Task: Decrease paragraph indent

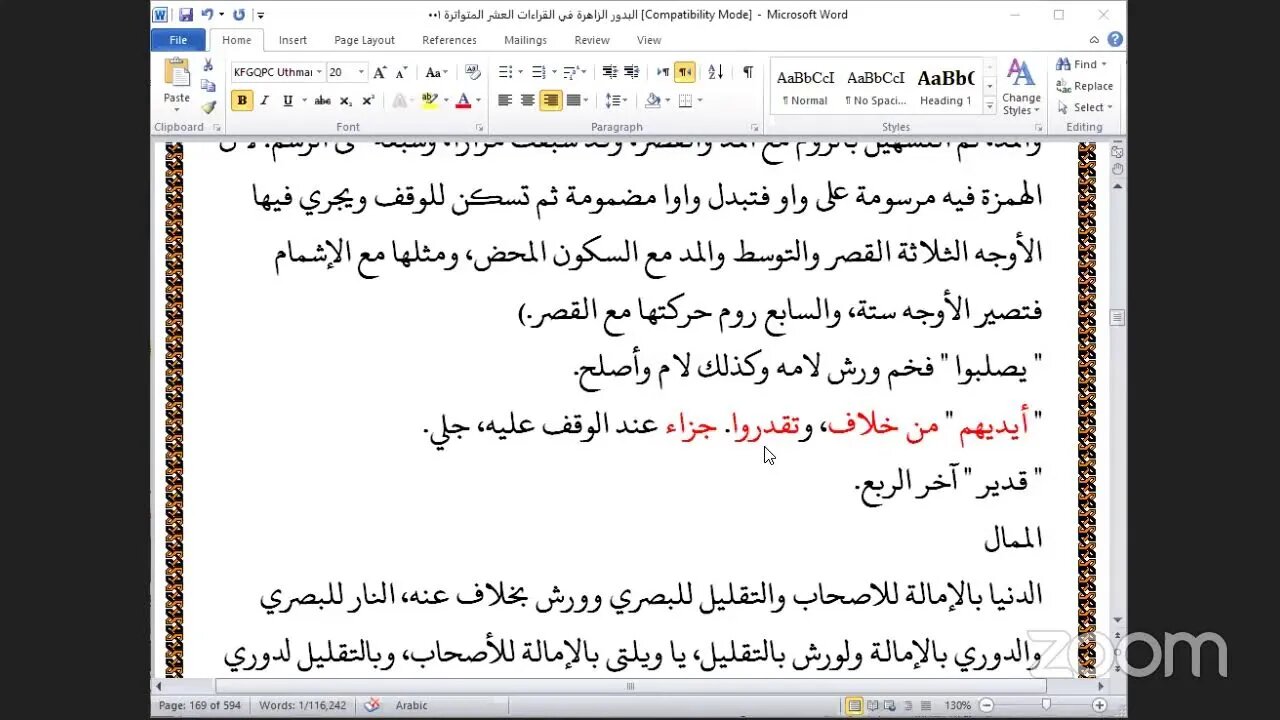Action: click(609, 72)
